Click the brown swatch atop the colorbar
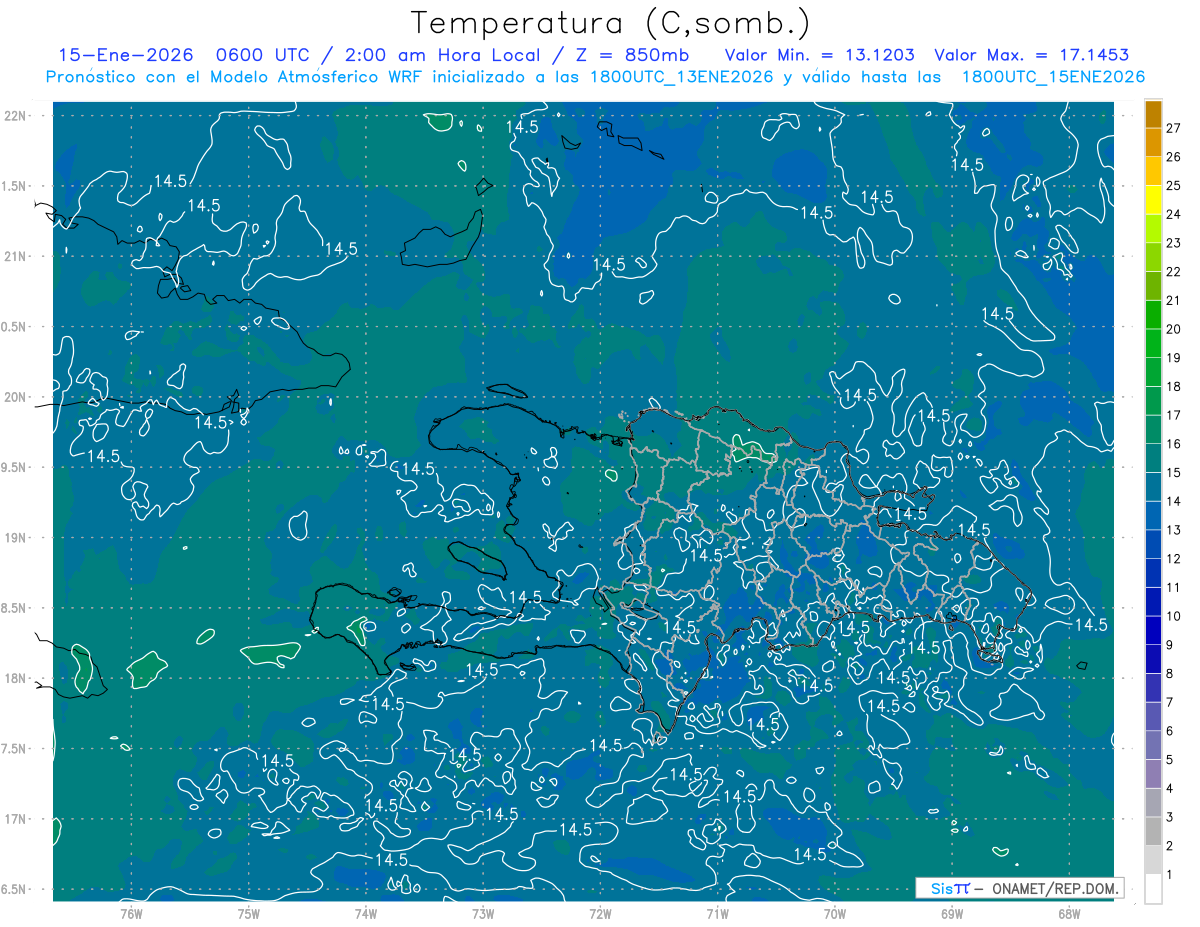 (1153, 114)
